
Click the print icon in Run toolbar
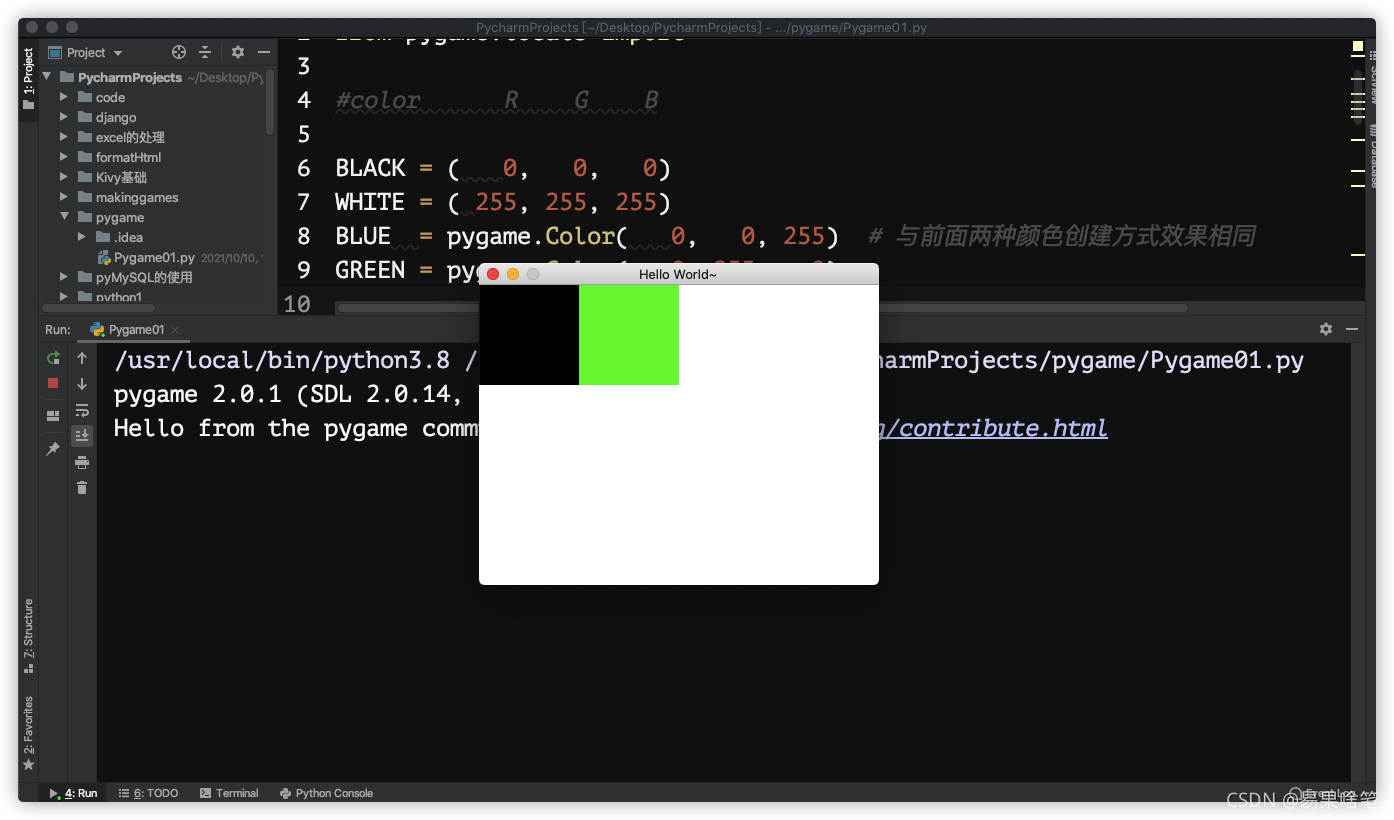click(82, 462)
